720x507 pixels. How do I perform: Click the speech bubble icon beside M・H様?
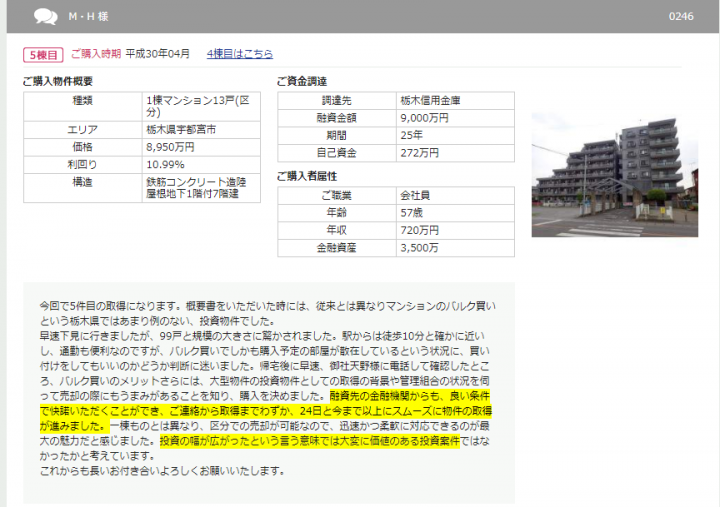46,17
